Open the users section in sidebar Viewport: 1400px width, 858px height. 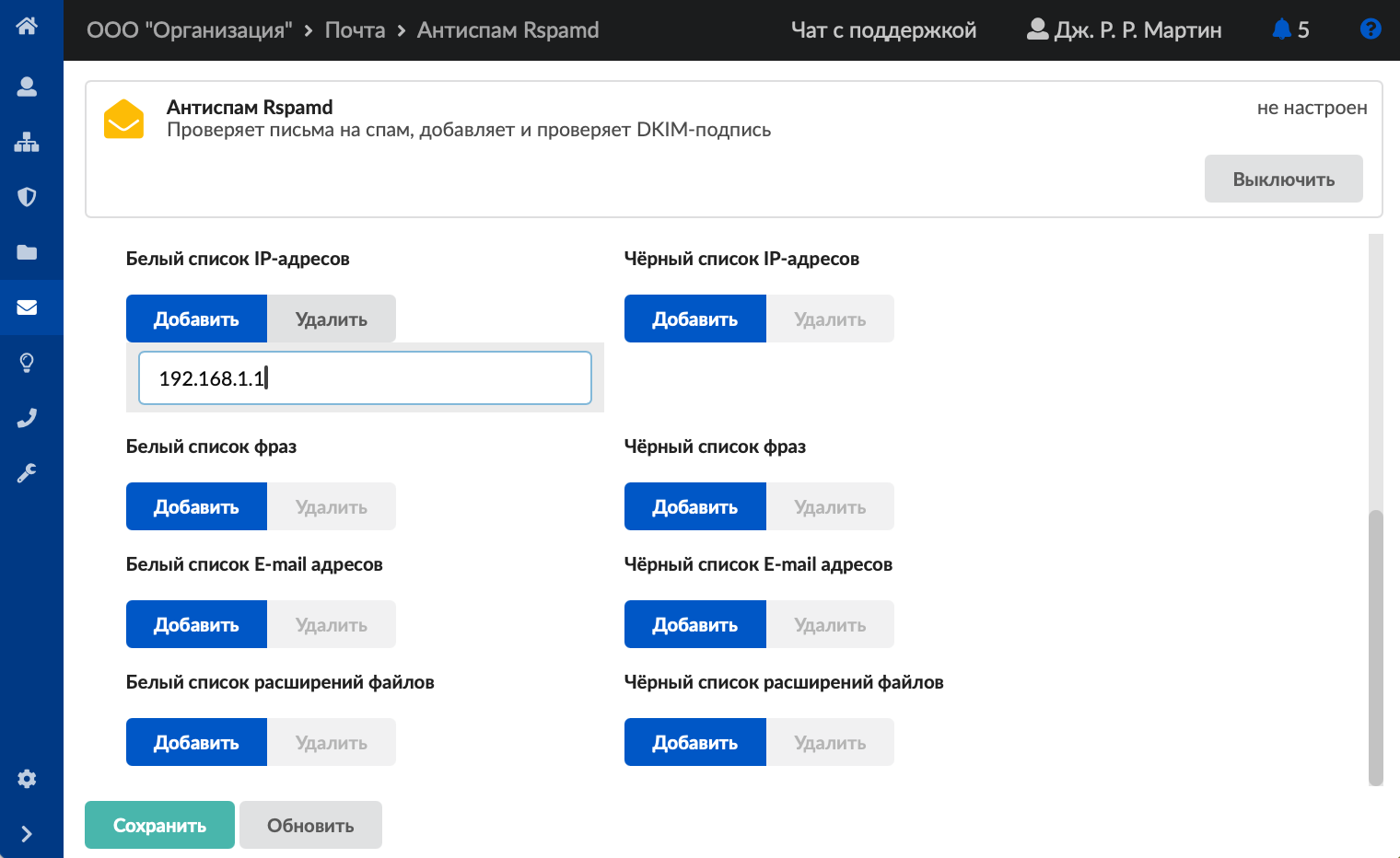pos(27,87)
